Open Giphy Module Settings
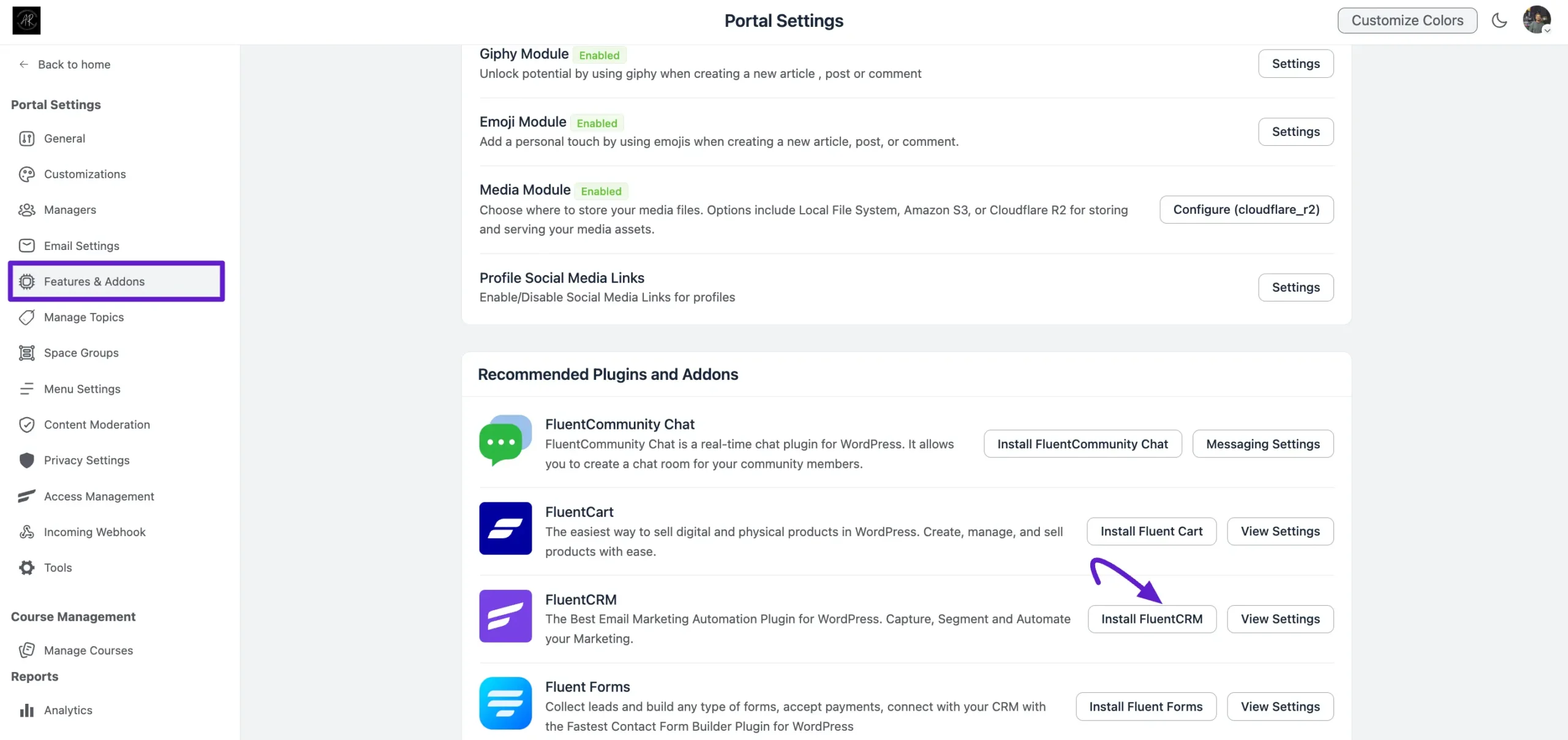The width and height of the screenshot is (1568, 740). click(x=1295, y=64)
